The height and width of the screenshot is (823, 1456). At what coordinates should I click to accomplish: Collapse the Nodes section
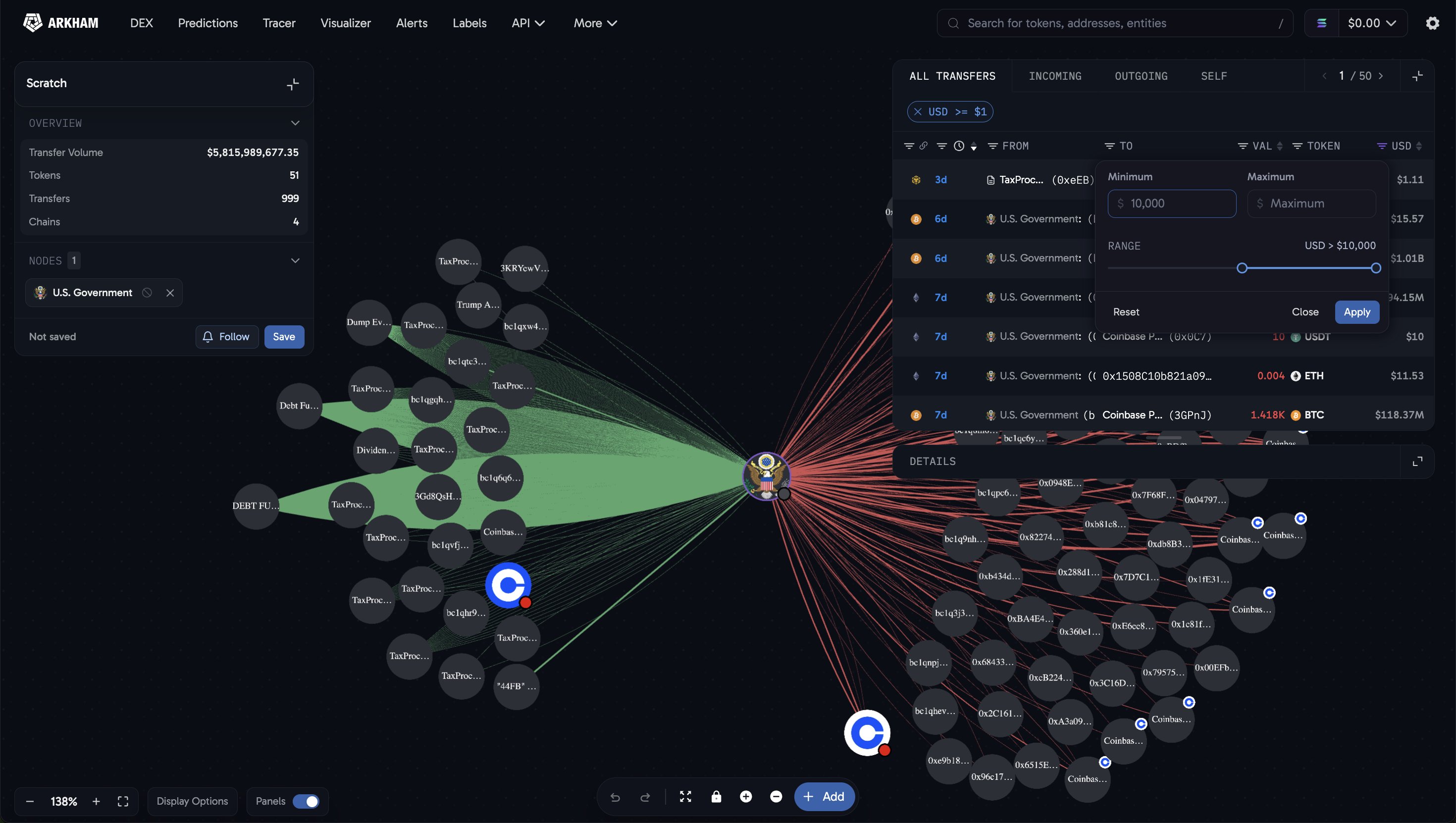[x=295, y=260]
